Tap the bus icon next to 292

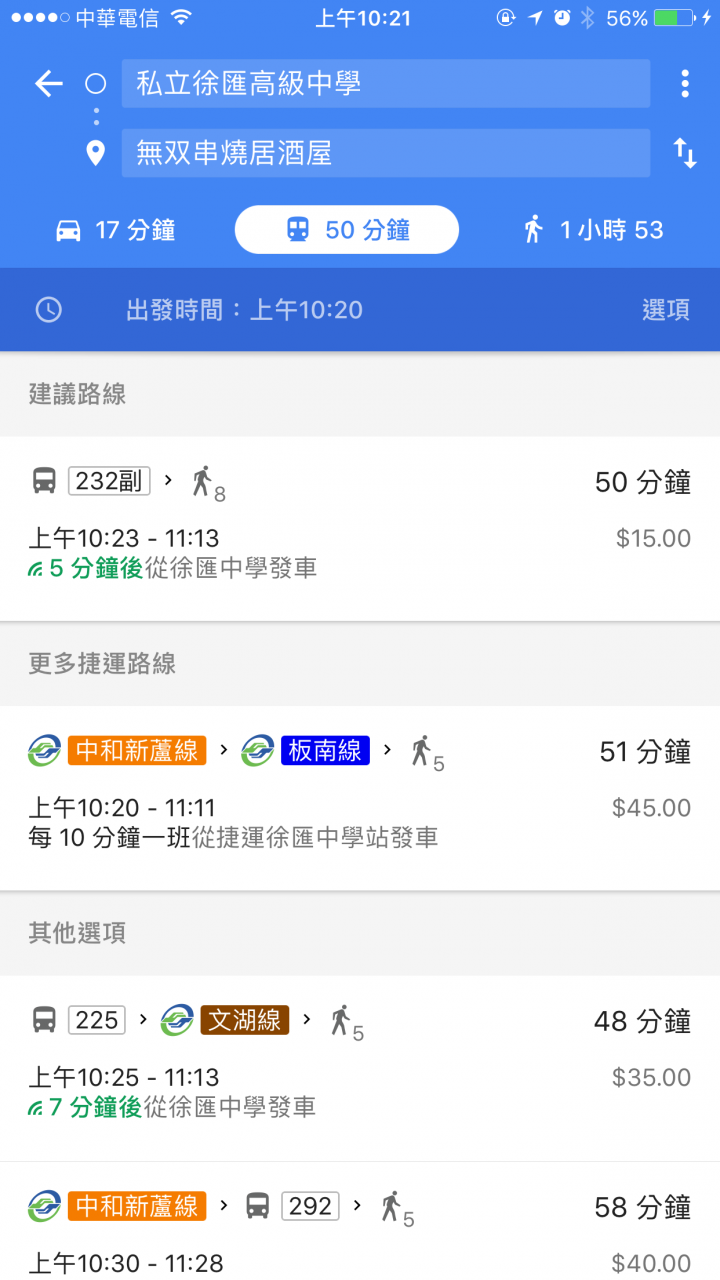pos(258,1206)
